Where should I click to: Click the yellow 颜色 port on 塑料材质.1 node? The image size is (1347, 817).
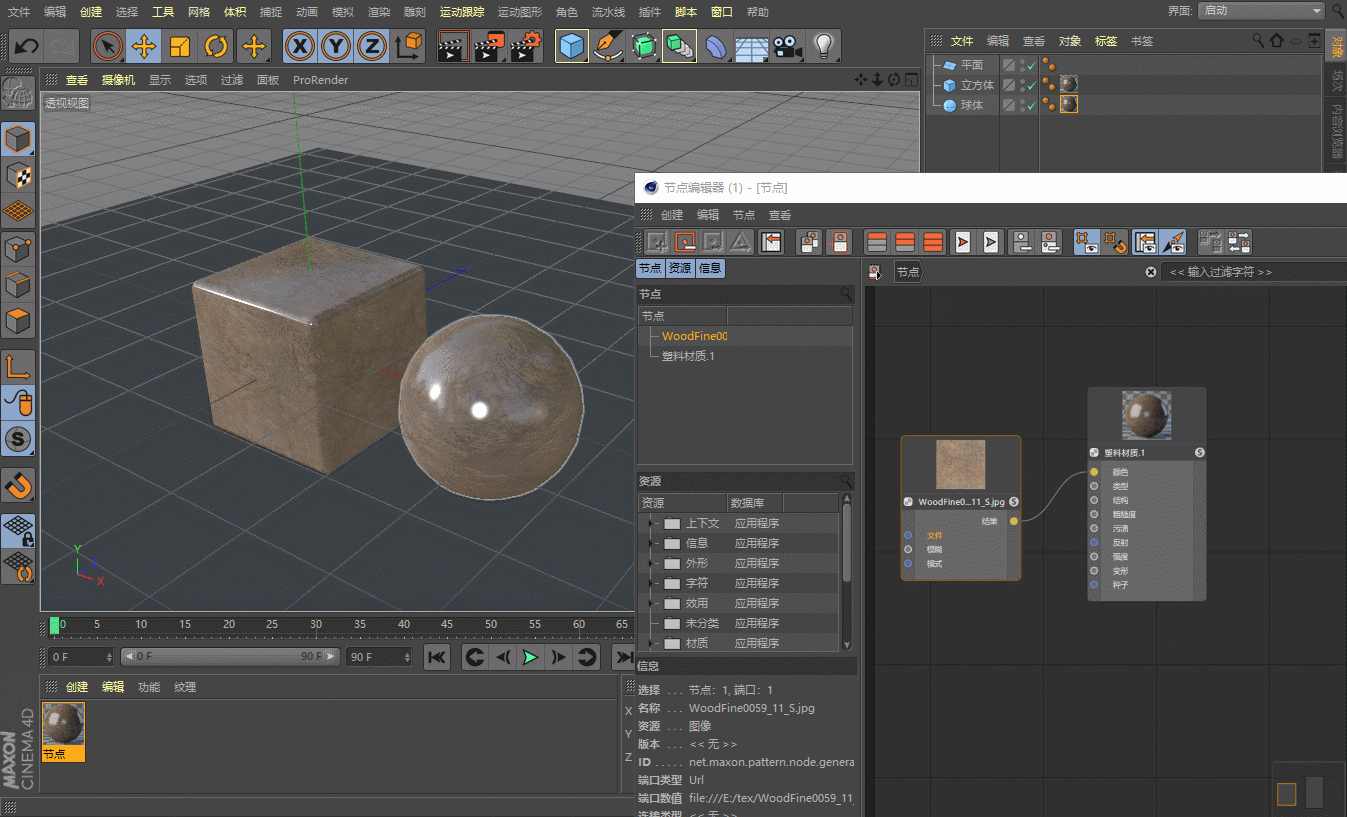pos(1094,472)
